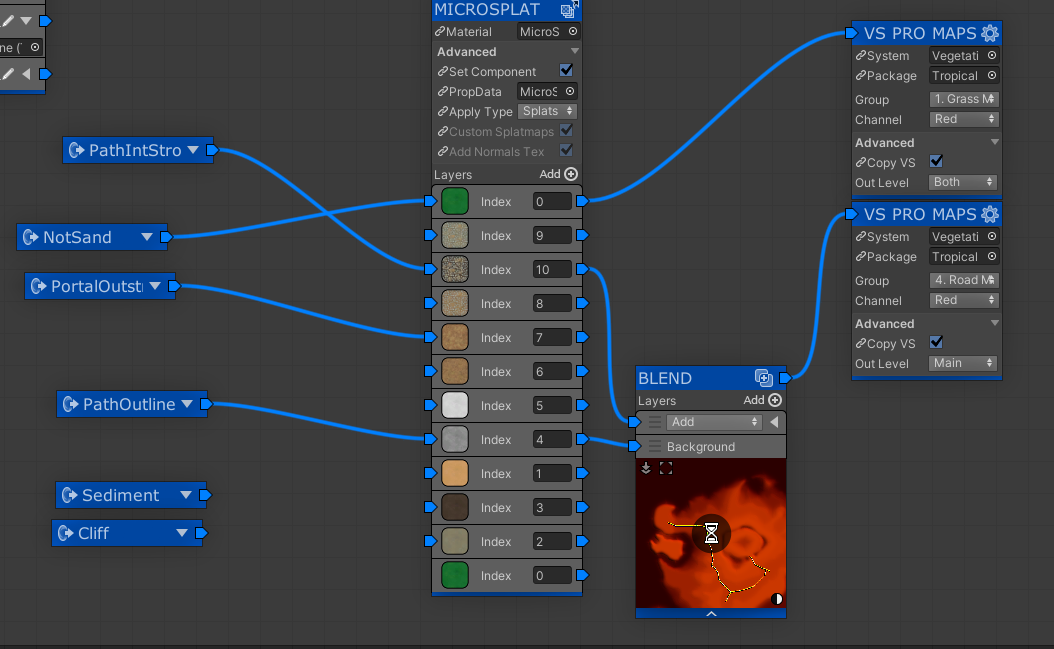Open the PropData object picker circle

[x=570, y=91]
